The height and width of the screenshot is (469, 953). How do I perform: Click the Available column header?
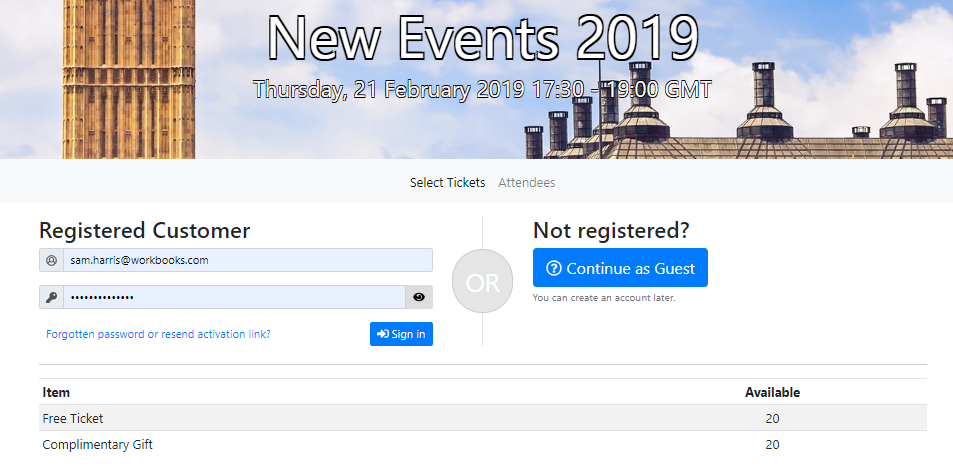[x=772, y=392]
